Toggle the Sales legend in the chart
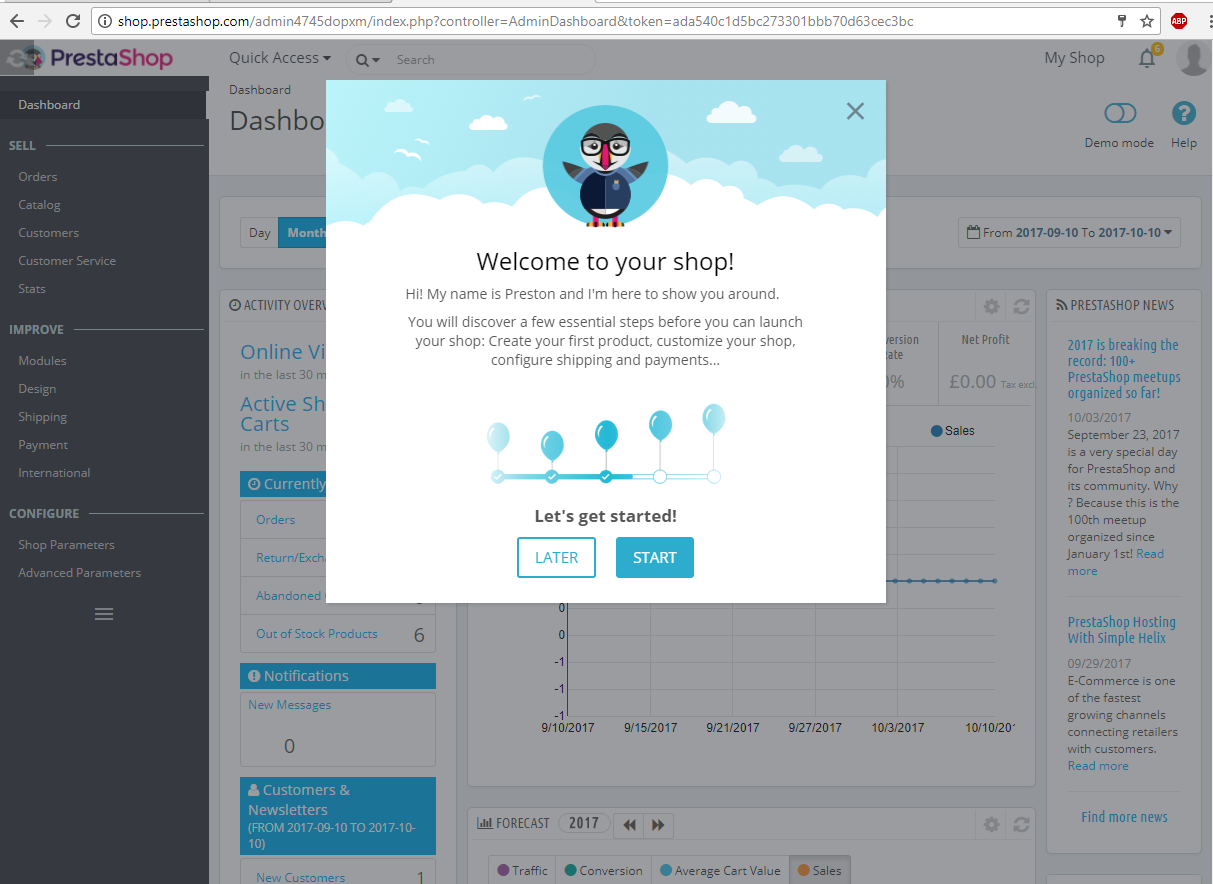 tap(952, 431)
